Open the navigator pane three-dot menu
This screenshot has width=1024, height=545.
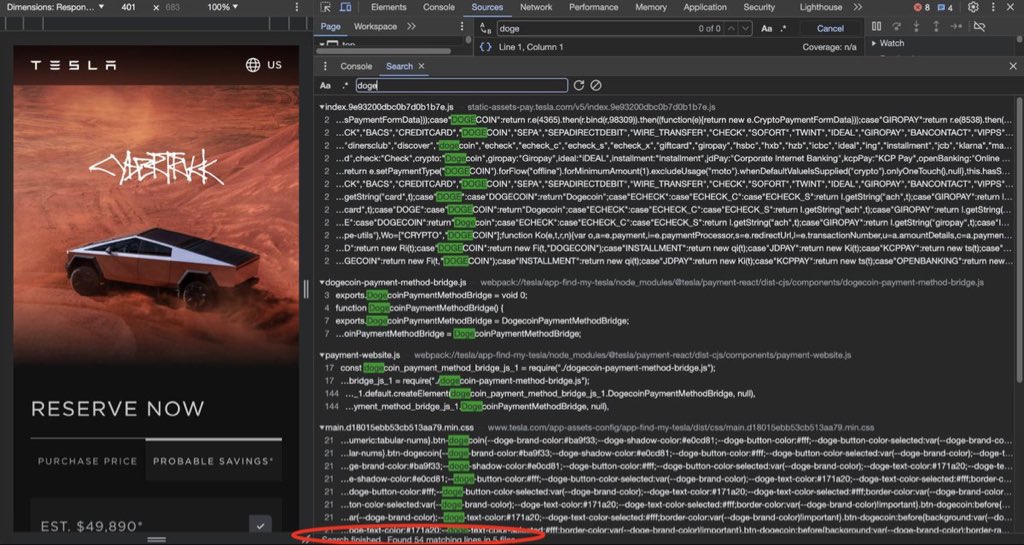[x=462, y=27]
